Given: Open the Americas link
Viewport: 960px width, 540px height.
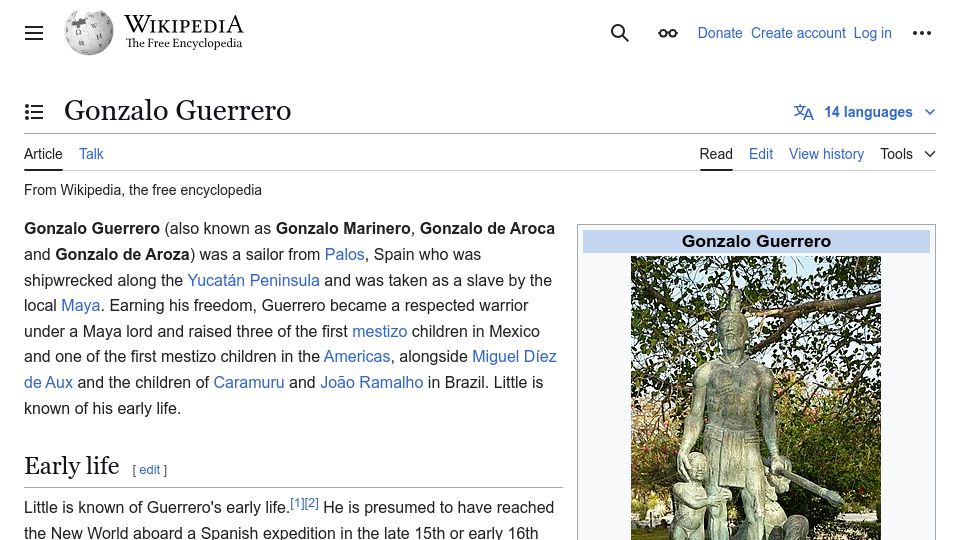Looking at the screenshot, I should (x=356, y=356).
